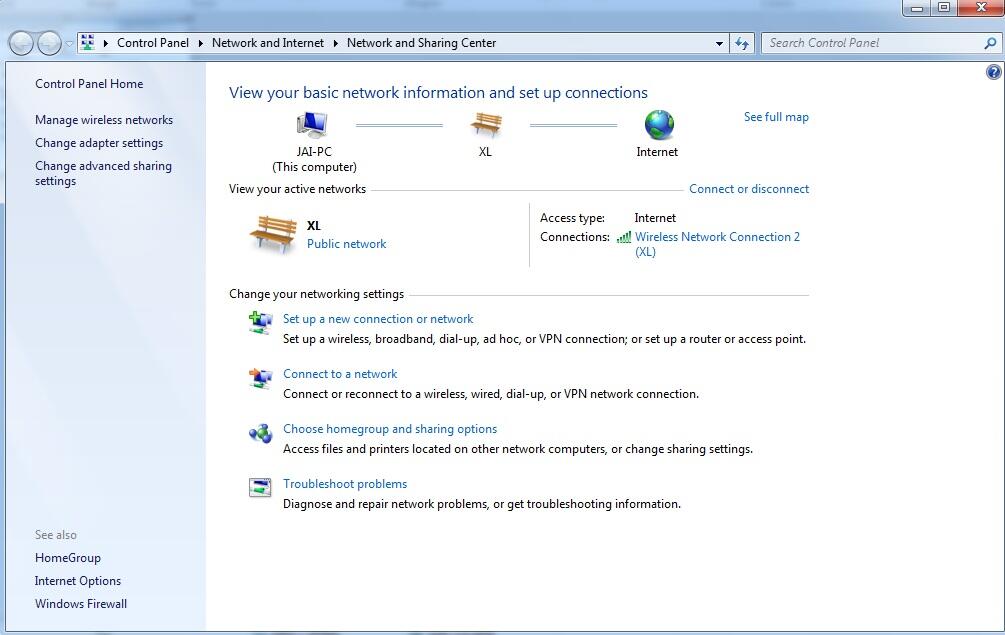Viewport: 1005px width, 635px height.
Task: Go back with the back arrow button
Action: (x=21, y=43)
